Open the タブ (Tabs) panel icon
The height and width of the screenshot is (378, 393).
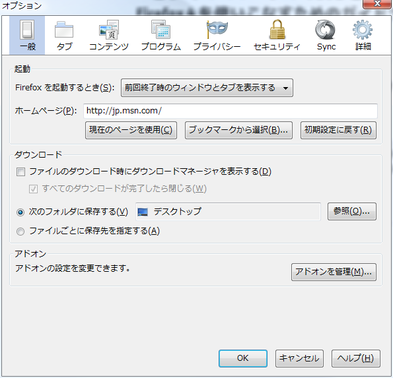click(x=64, y=35)
